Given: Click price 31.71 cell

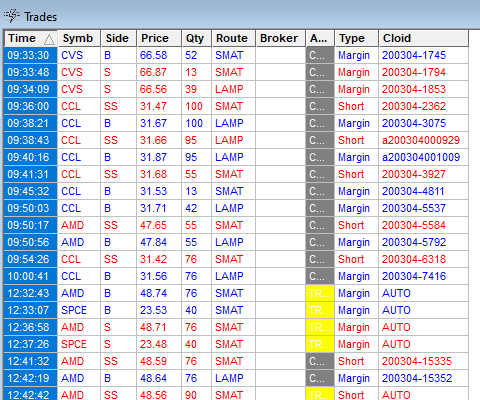Looking at the screenshot, I should pyautogui.click(x=153, y=208).
